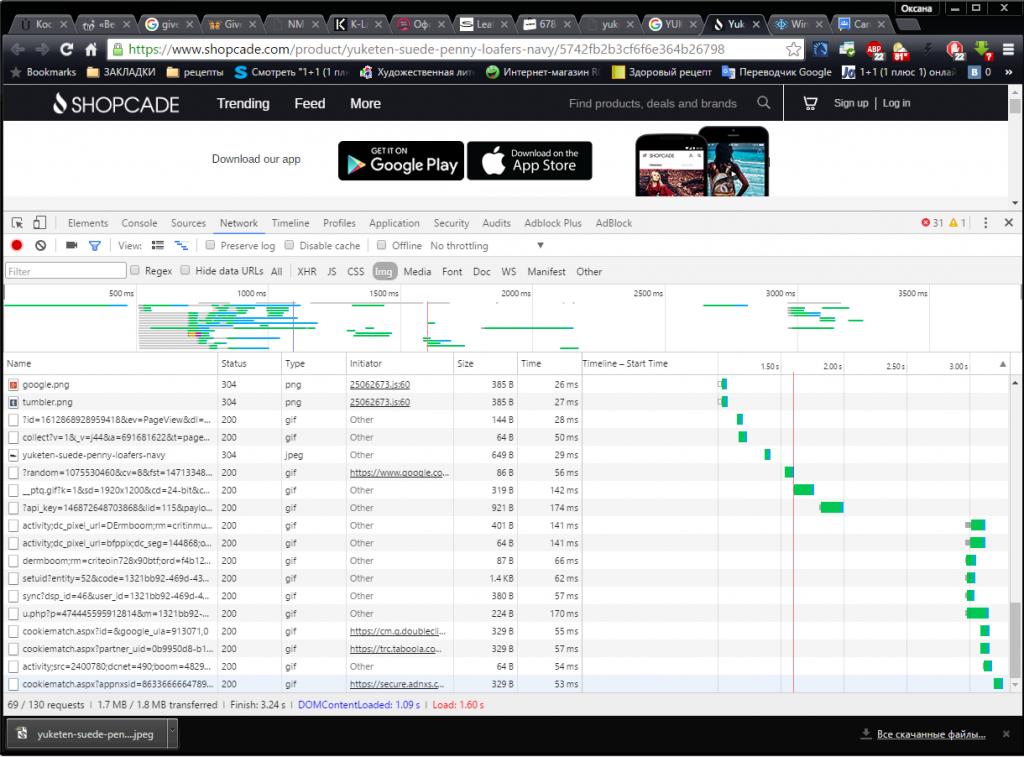The width and height of the screenshot is (1024, 757).
Task: Tick the Hide data URLs checkbox
Action: click(x=185, y=270)
